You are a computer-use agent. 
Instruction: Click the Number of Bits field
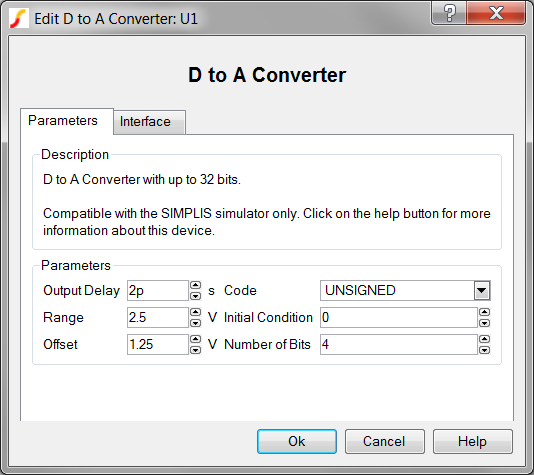(x=398, y=344)
